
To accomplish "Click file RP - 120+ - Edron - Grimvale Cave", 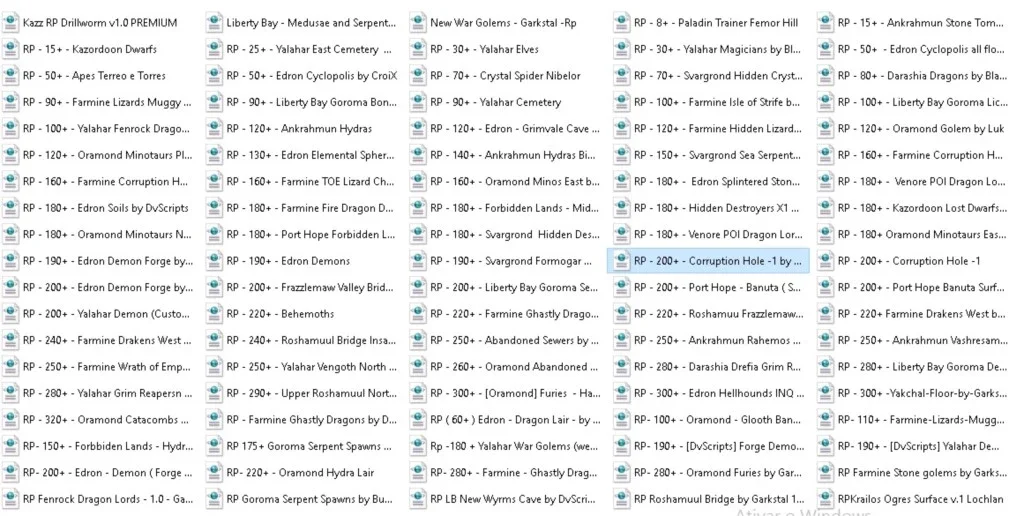I will point(515,129).
